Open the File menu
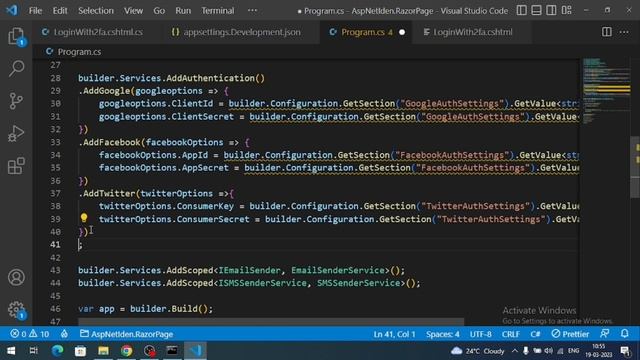Viewport: 640px width, 360px height. [35, 11]
